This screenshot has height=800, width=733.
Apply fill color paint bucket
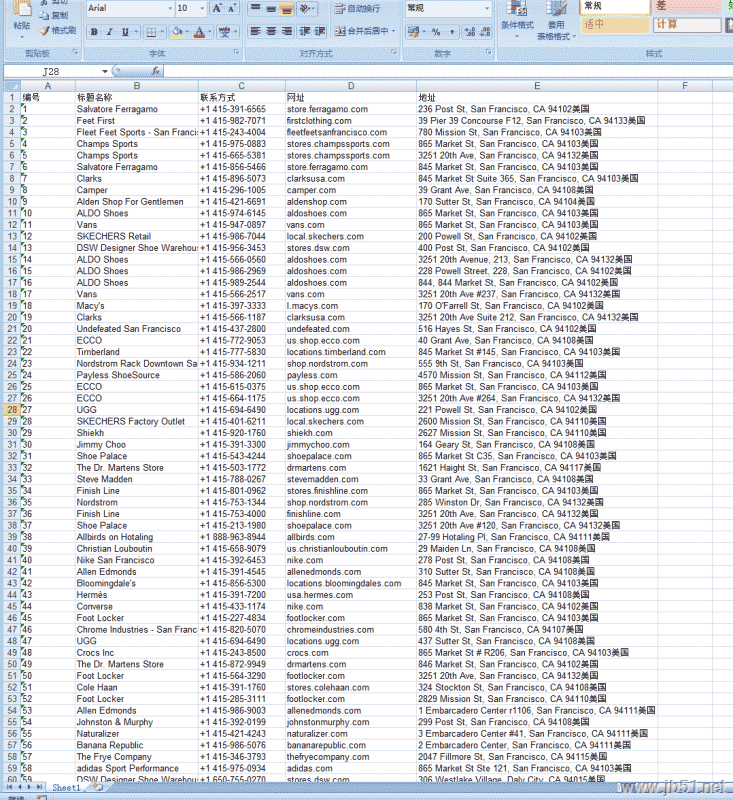[177, 32]
